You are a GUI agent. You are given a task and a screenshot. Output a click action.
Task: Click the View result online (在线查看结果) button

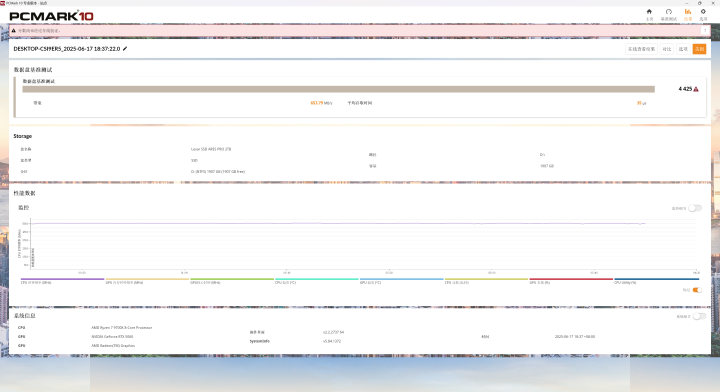tap(641, 49)
